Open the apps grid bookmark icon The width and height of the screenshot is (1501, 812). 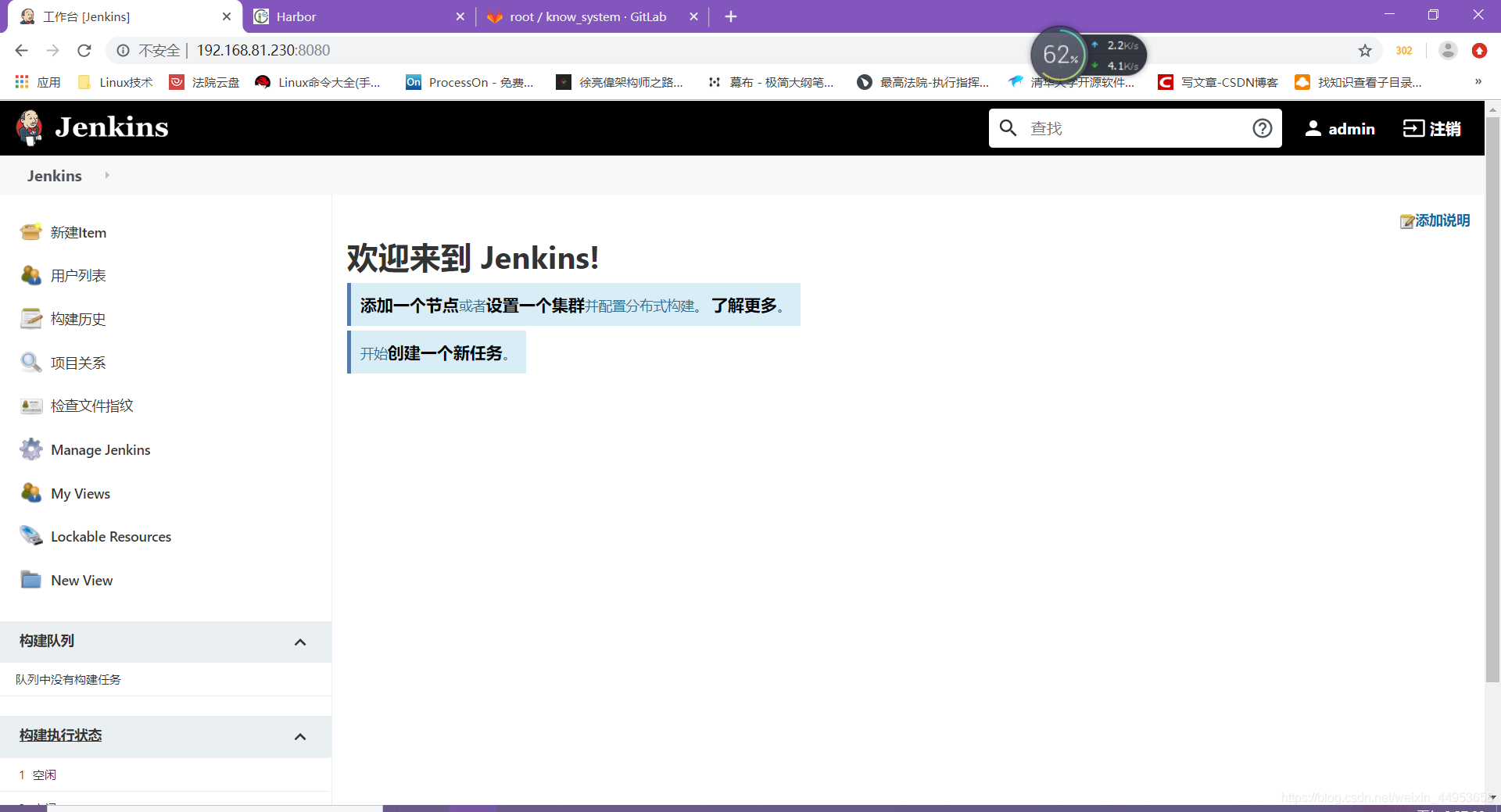click(22, 82)
